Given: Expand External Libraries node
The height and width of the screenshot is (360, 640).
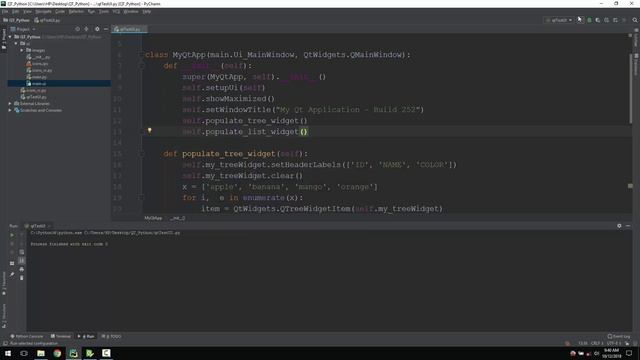Looking at the screenshot, I should click(10, 104).
